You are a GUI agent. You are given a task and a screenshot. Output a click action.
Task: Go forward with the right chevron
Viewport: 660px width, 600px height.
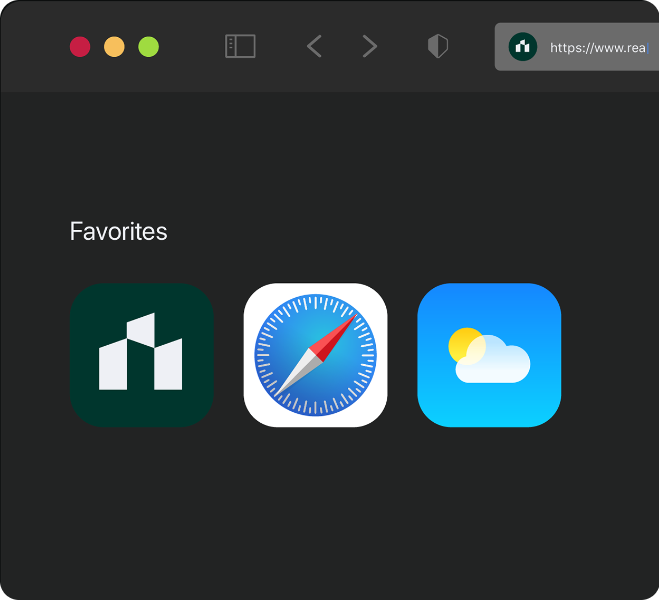[370, 46]
